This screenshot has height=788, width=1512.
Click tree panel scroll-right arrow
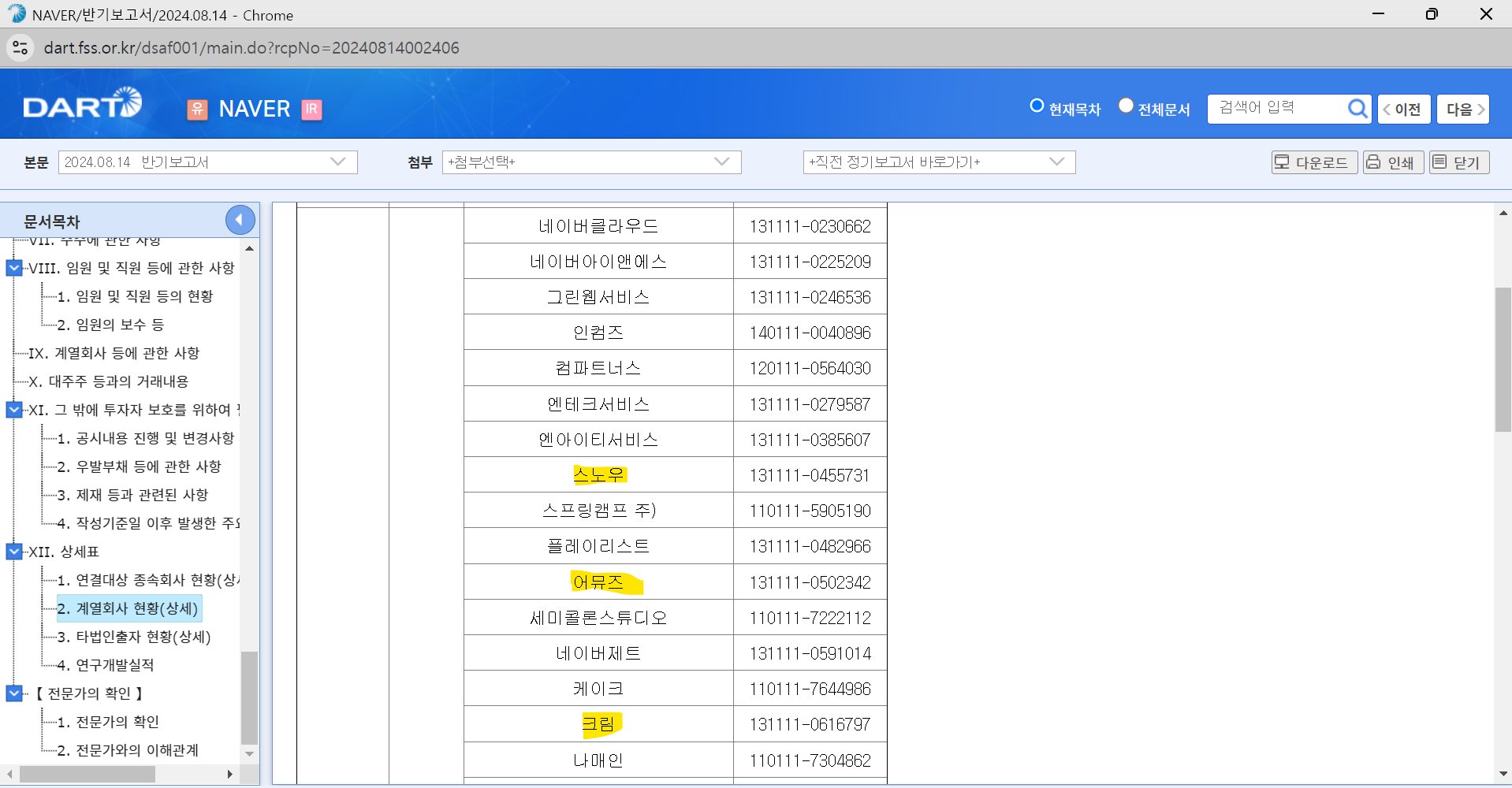coord(230,775)
